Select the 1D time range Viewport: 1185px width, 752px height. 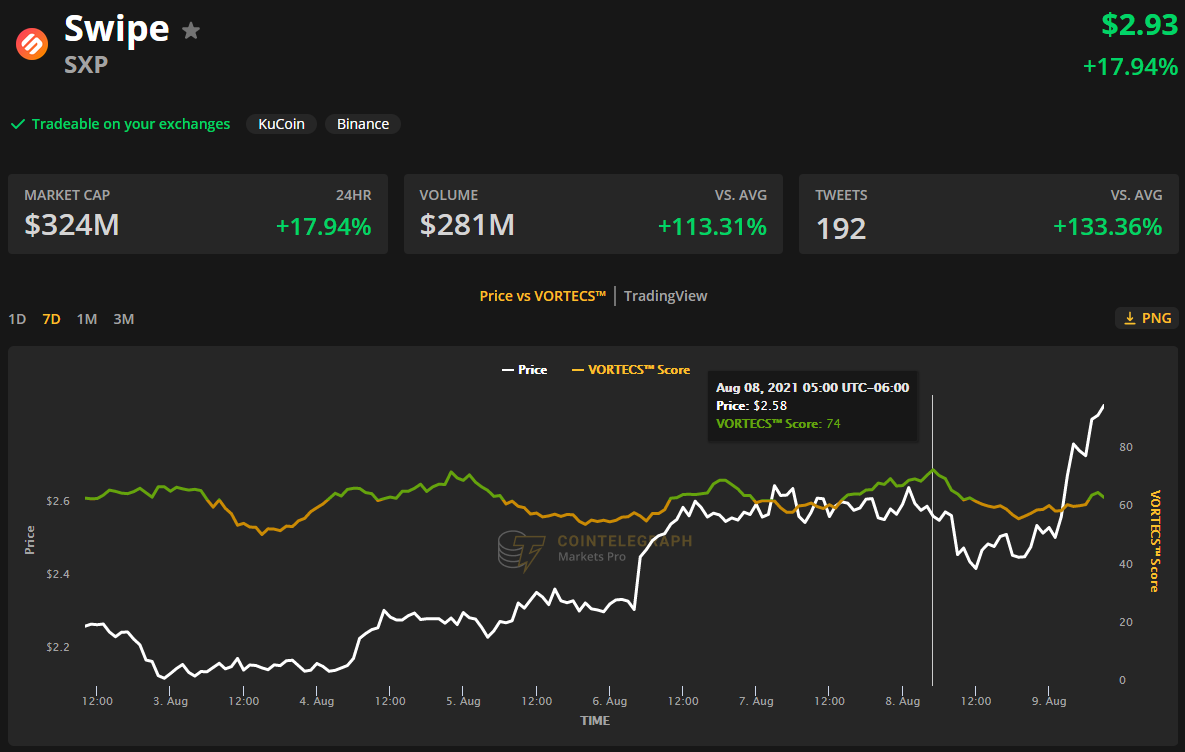tap(17, 319)
